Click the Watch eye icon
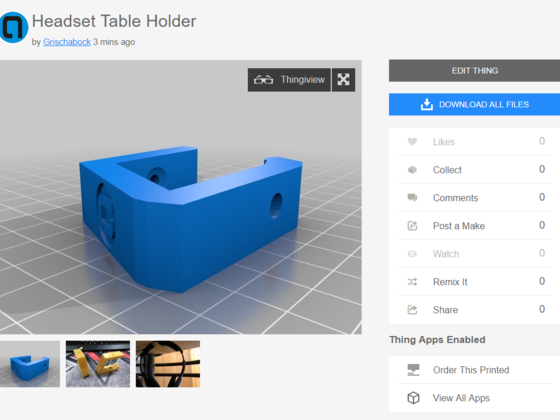Viewport: 560px width, 420px height. 412,254
